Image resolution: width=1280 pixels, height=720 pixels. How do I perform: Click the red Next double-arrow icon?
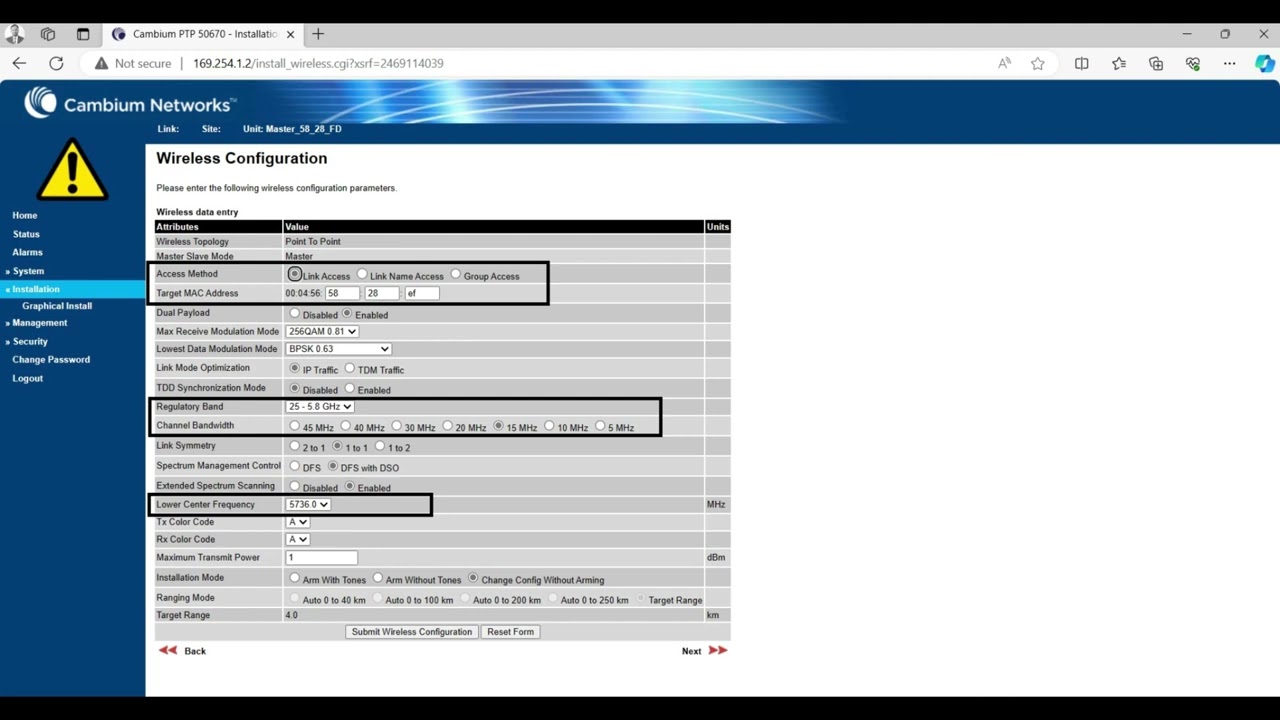coord(718,650)
